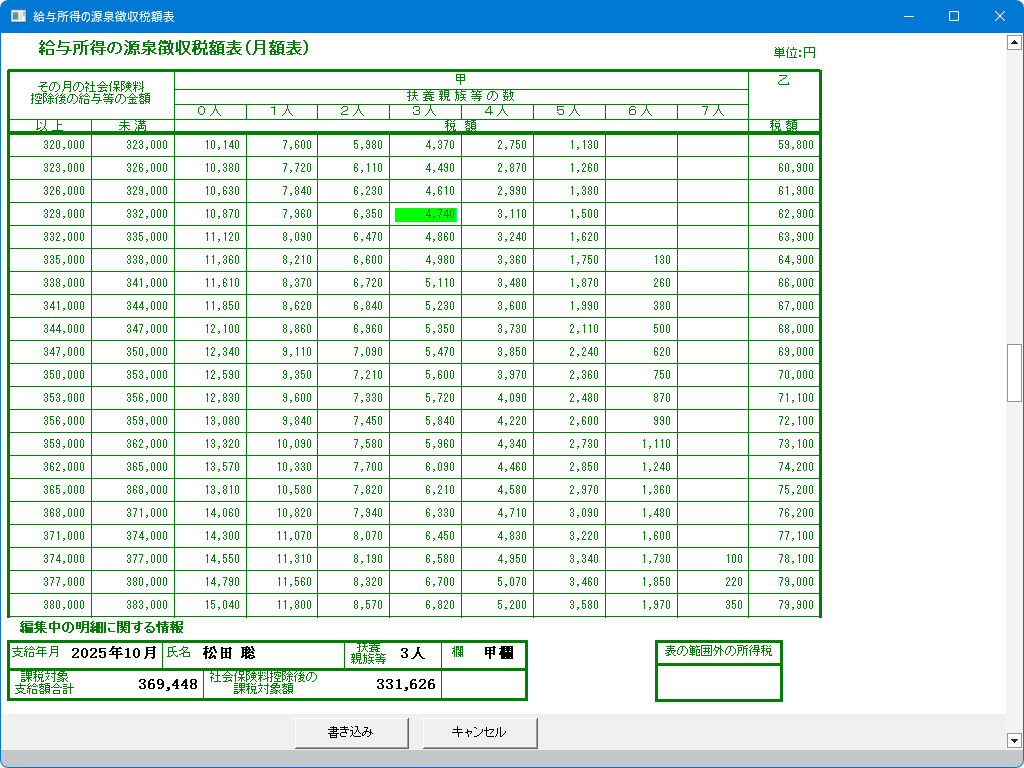This screenshot has height=768, width=1024.
Task: Click the vertical scrollbar thumb
Action: tap(1014, 372)
